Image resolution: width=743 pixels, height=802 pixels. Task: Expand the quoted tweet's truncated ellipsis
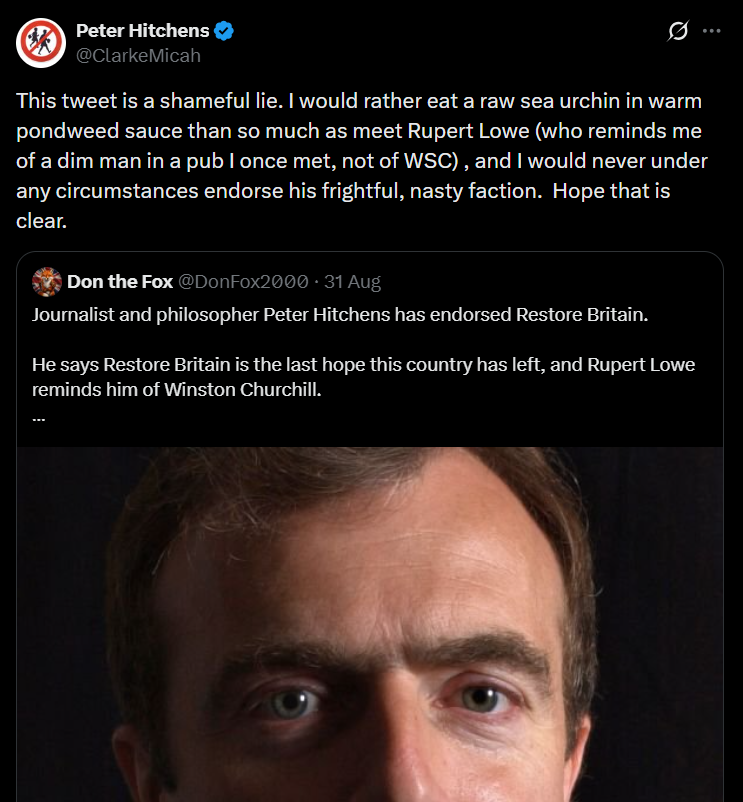39,419
